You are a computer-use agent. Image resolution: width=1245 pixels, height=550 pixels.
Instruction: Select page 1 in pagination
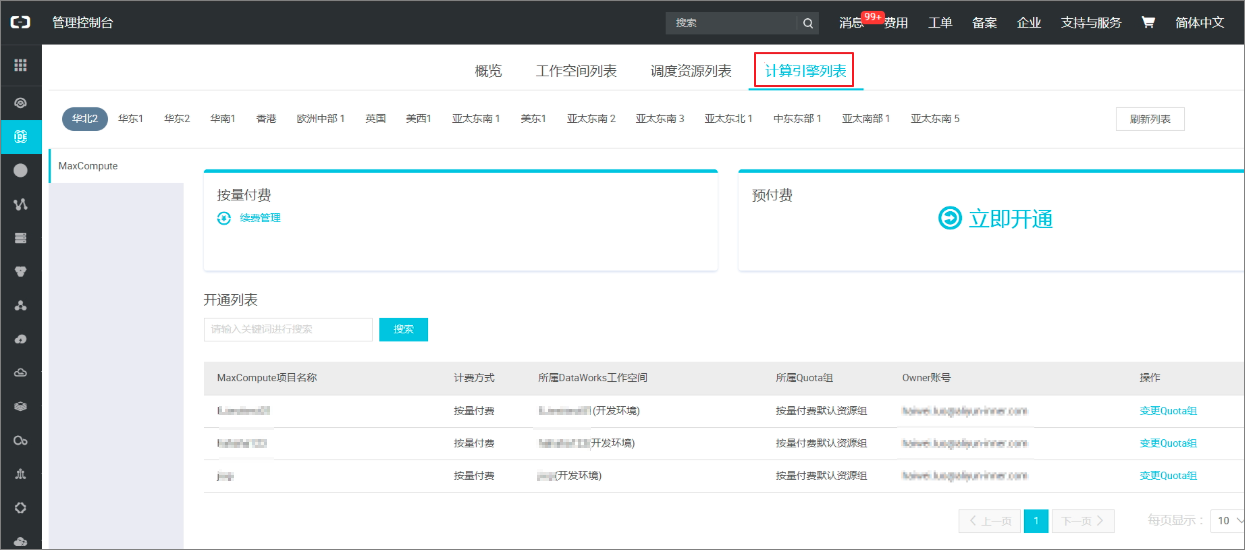coord(1036,521)
